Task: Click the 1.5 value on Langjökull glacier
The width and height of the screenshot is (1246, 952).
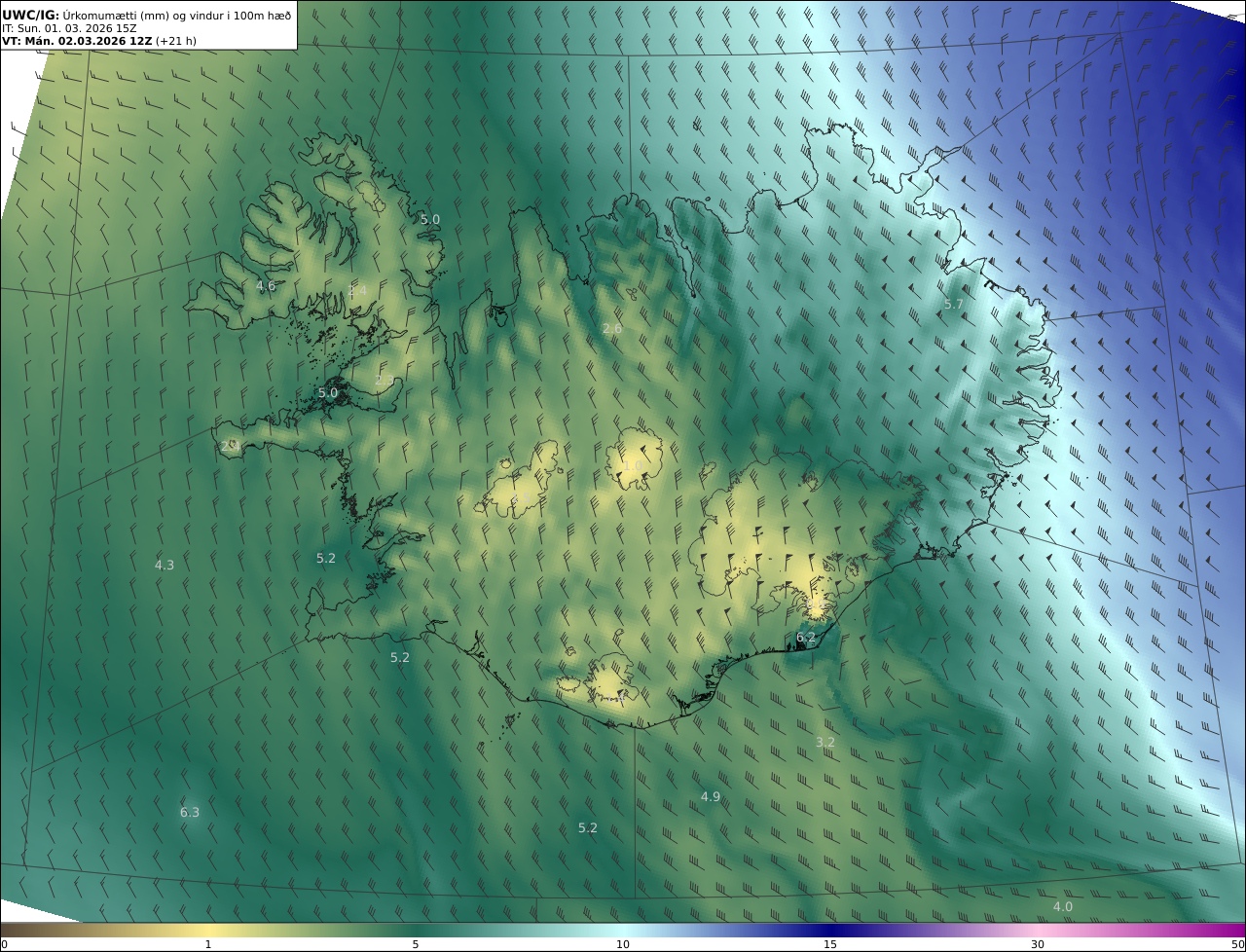Action: point(522,497)
